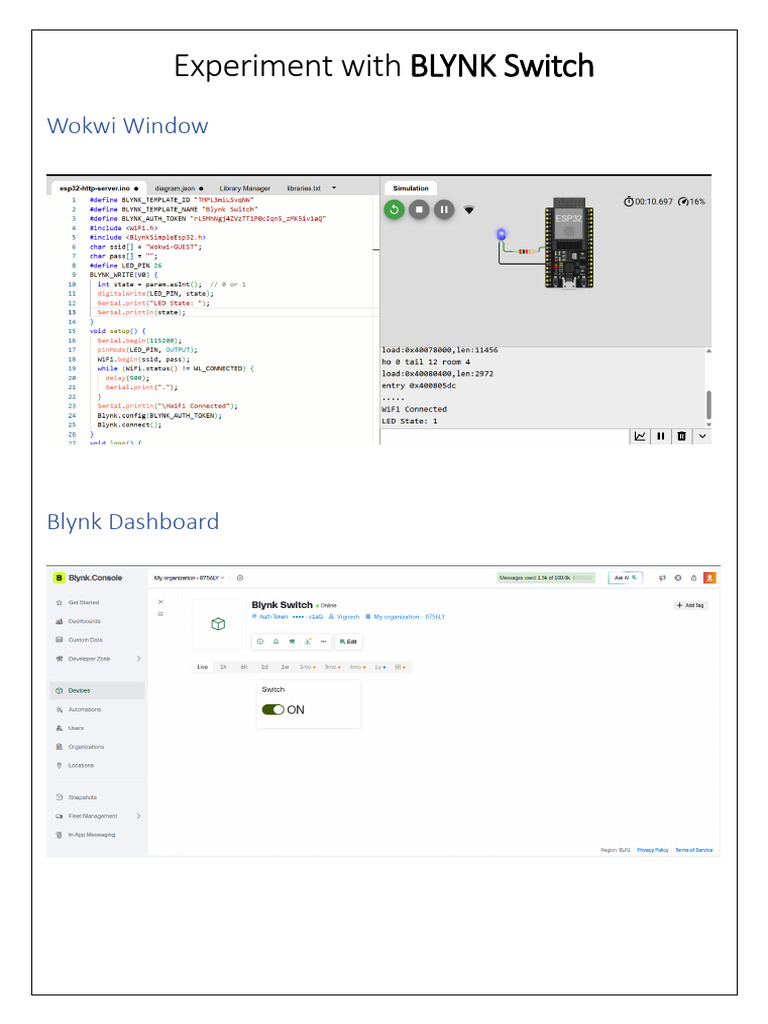Select the Live time range
768x1024 pixels.
coord(202,667)
